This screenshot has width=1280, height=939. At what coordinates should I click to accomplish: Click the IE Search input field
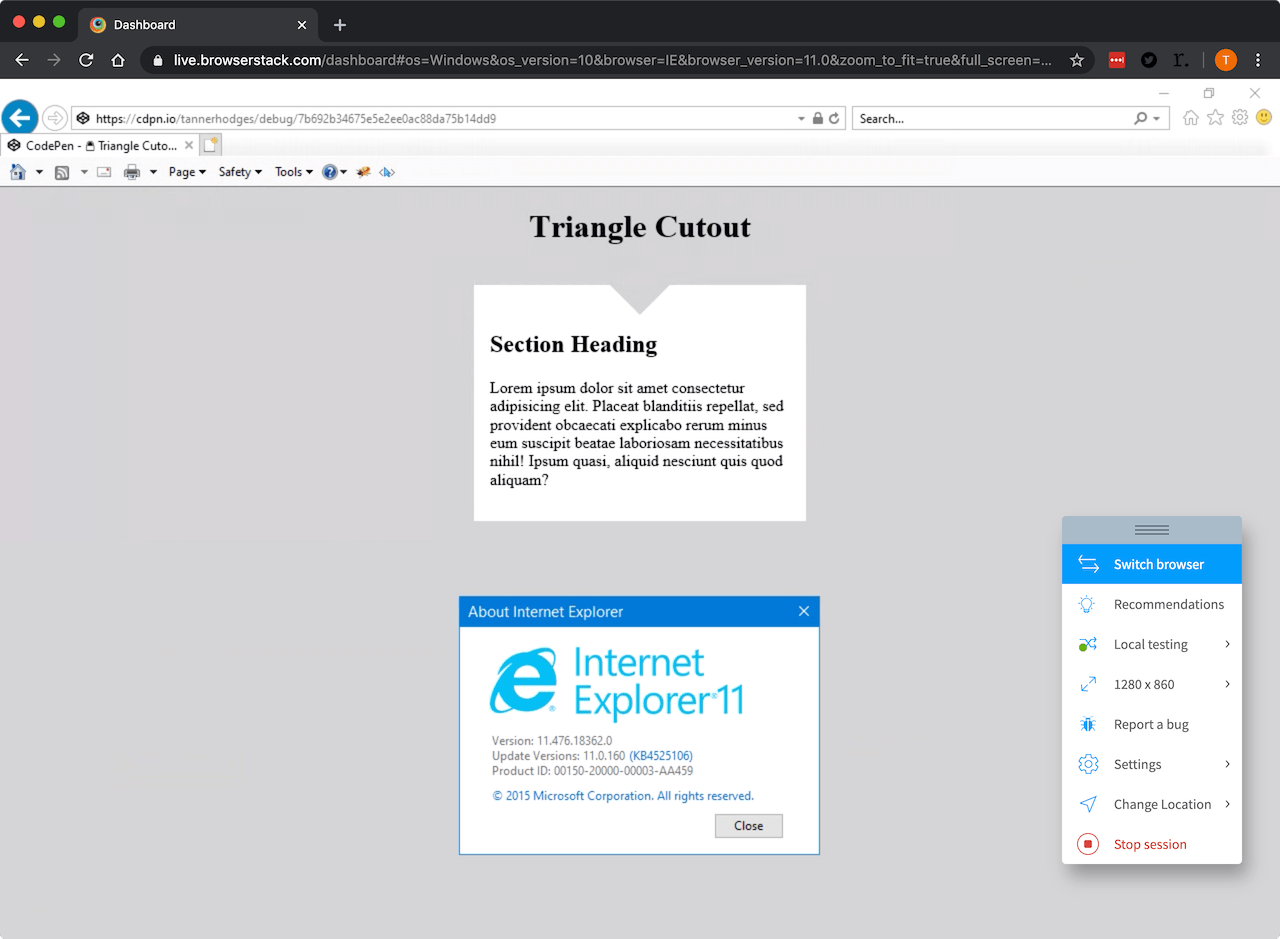click(x=990, y=119)
